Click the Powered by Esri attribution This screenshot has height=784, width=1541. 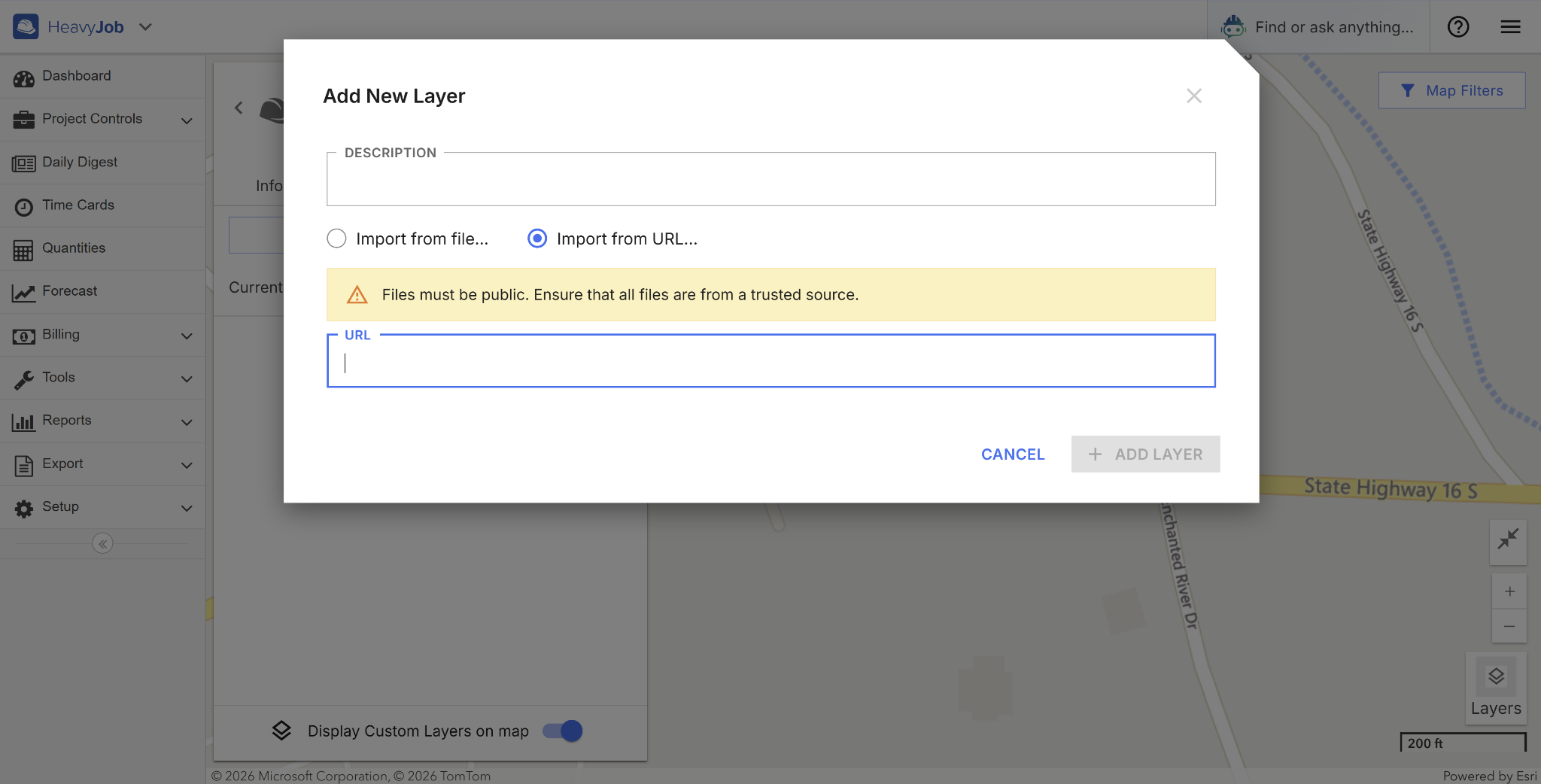click(x=1489, y=776)
